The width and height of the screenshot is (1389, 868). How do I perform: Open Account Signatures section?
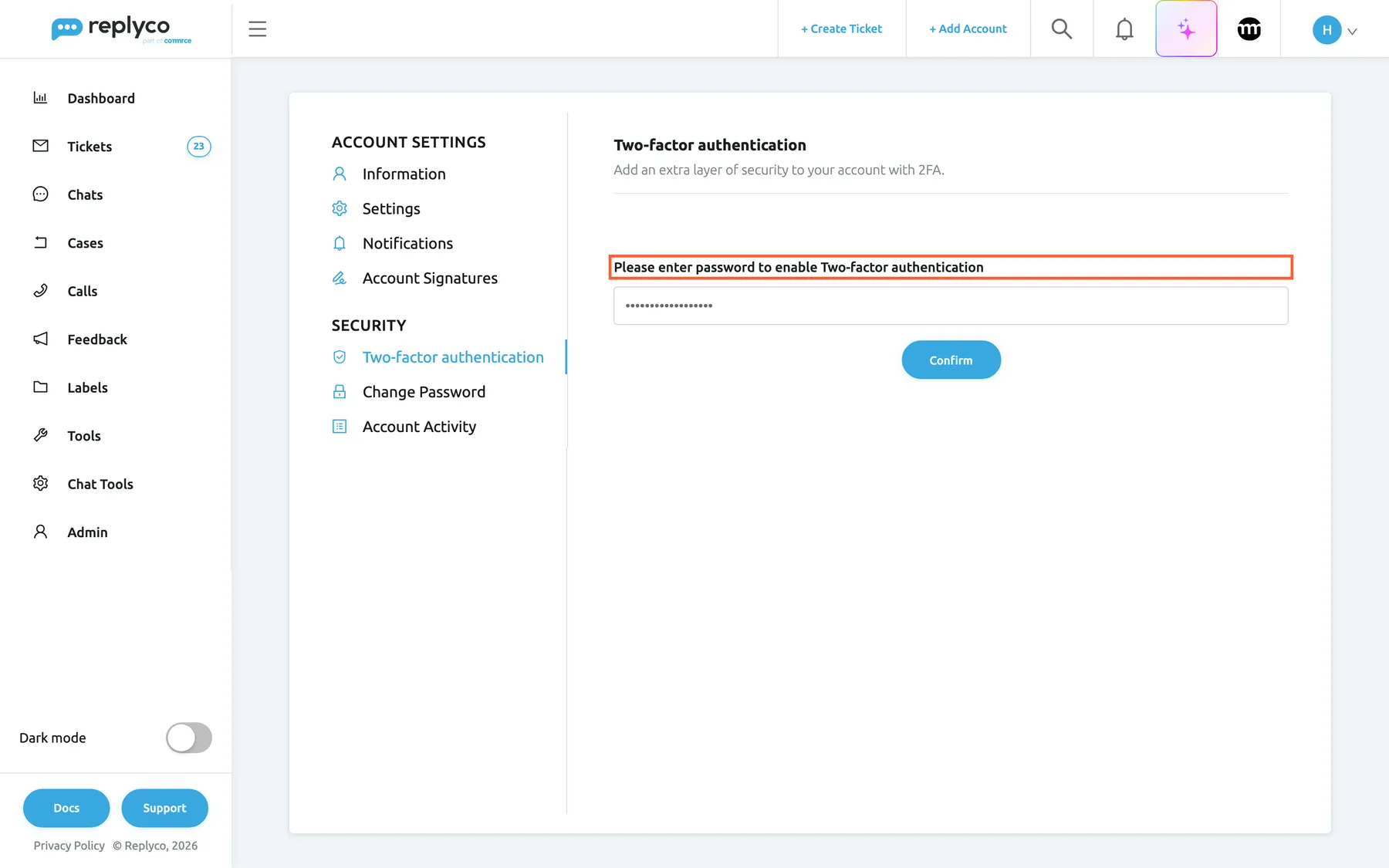[x=430, y=279]
